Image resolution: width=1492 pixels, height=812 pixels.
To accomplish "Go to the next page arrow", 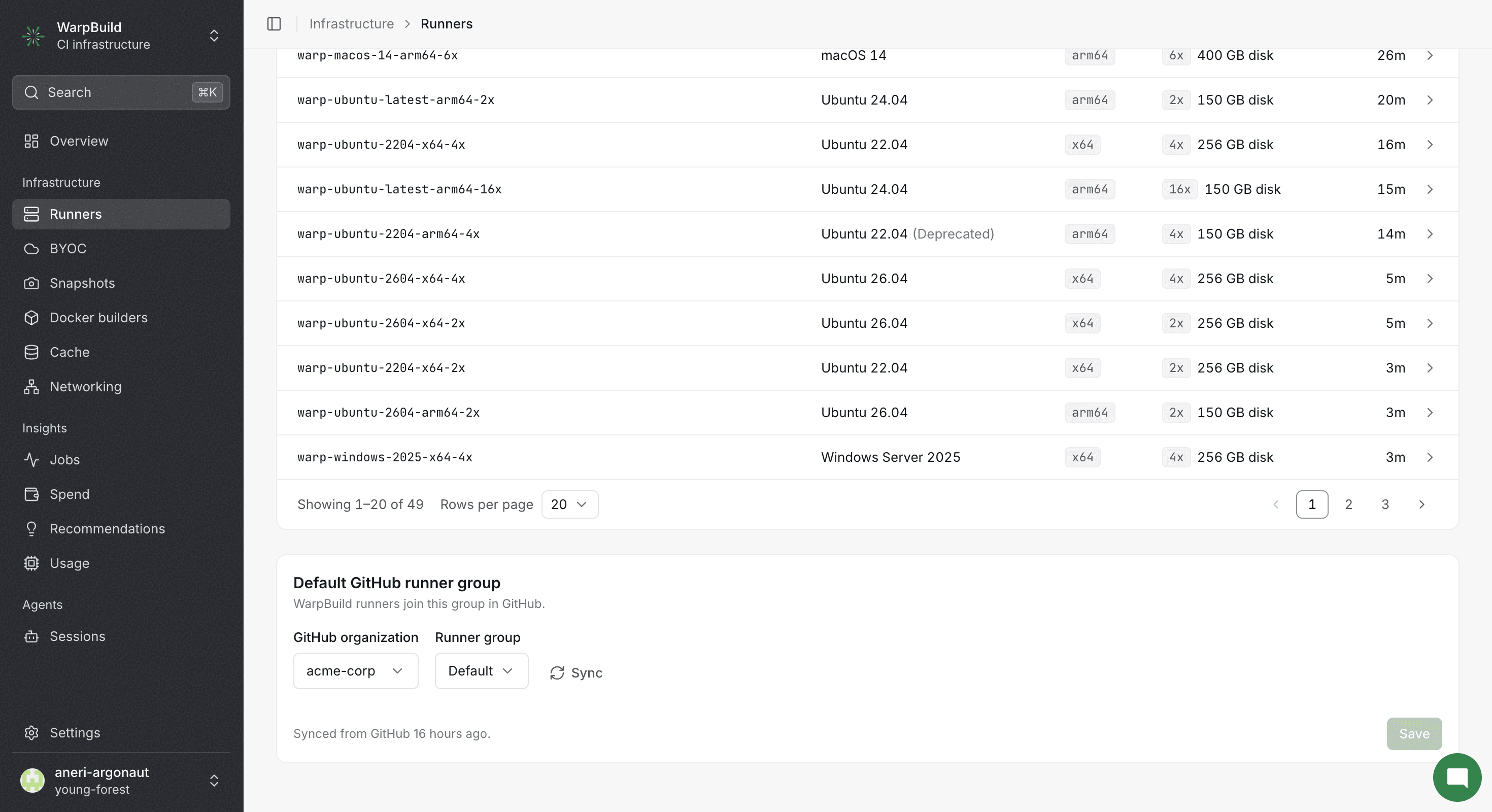I will tap(1421, 504).
